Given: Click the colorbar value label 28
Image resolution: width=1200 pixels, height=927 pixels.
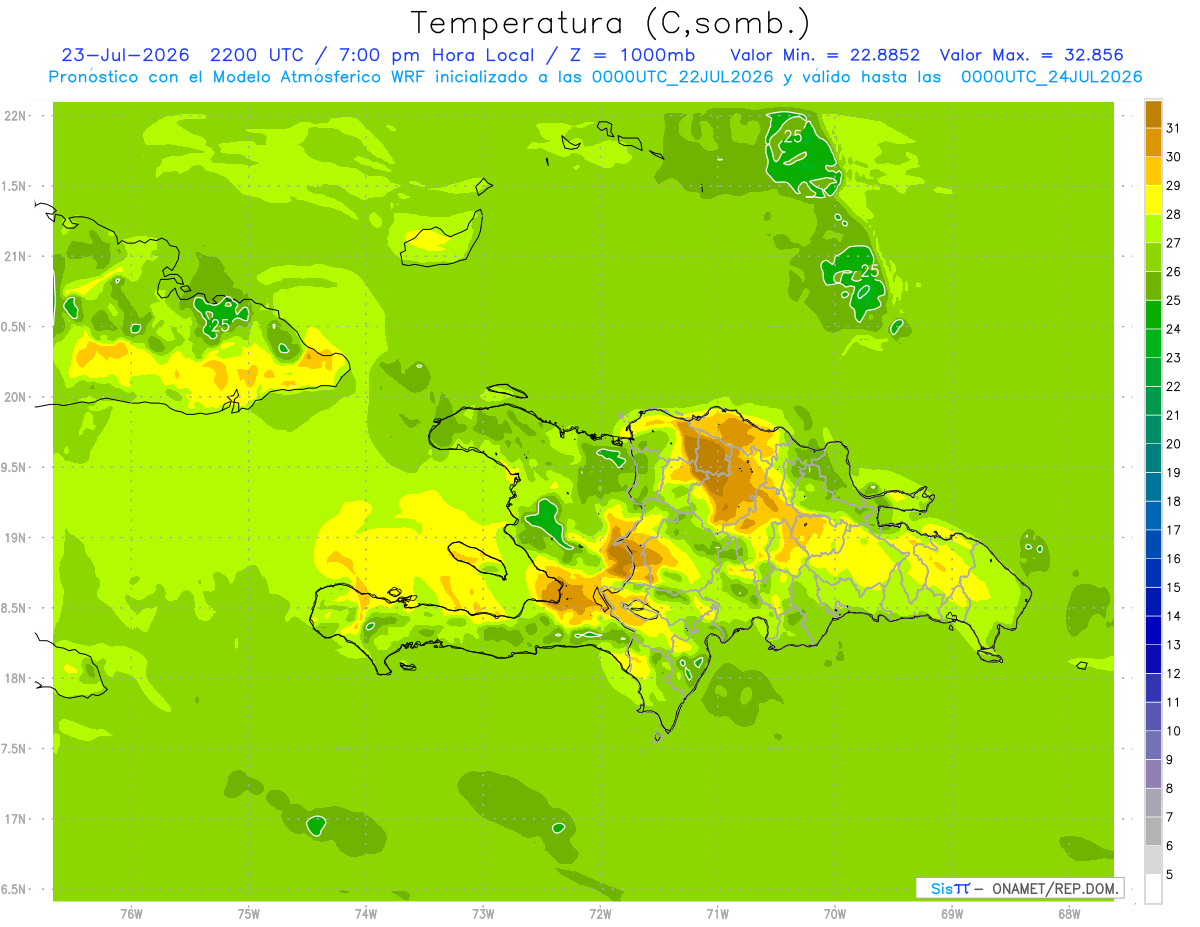Looking at the screenshot, I should (1173, 214).
